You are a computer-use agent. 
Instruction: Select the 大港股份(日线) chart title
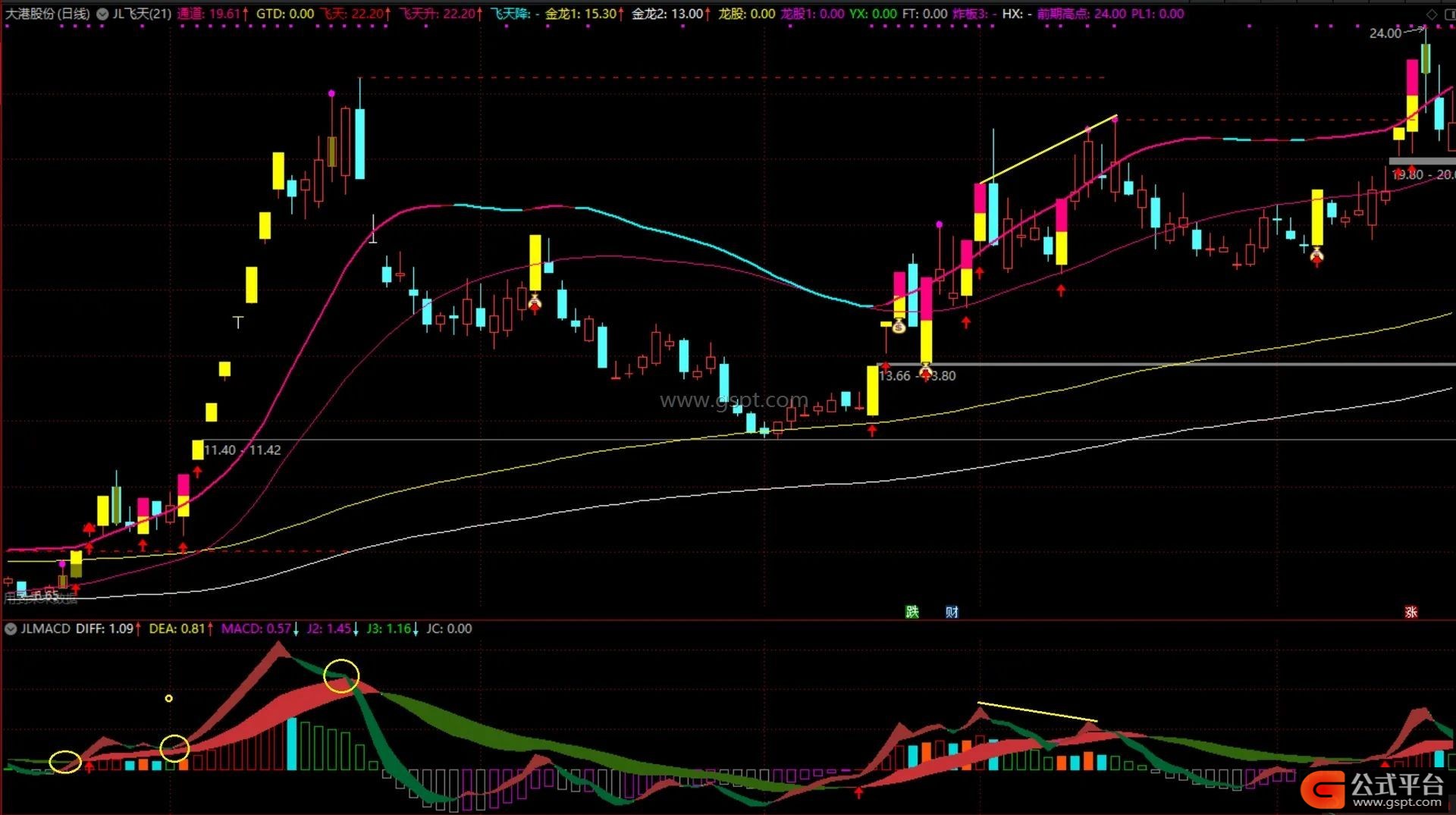48,14
